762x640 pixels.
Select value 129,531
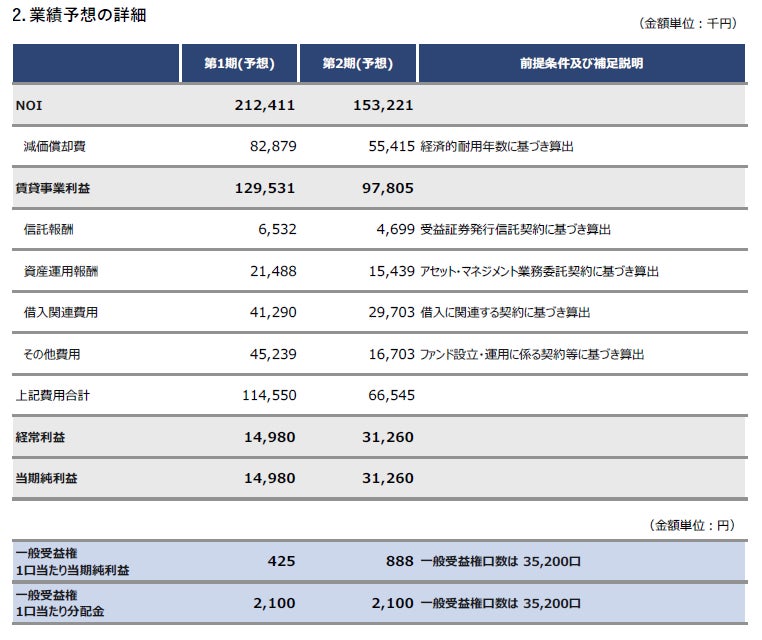tap(265, 188)
